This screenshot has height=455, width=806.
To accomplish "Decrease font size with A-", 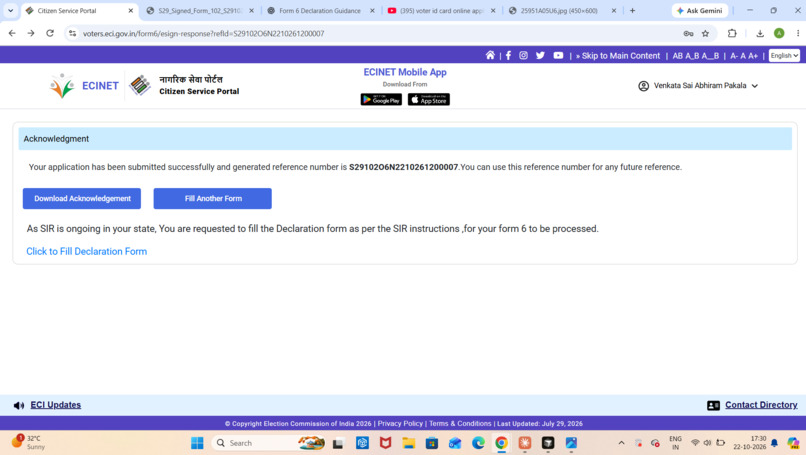I will [x=734, y=56].
